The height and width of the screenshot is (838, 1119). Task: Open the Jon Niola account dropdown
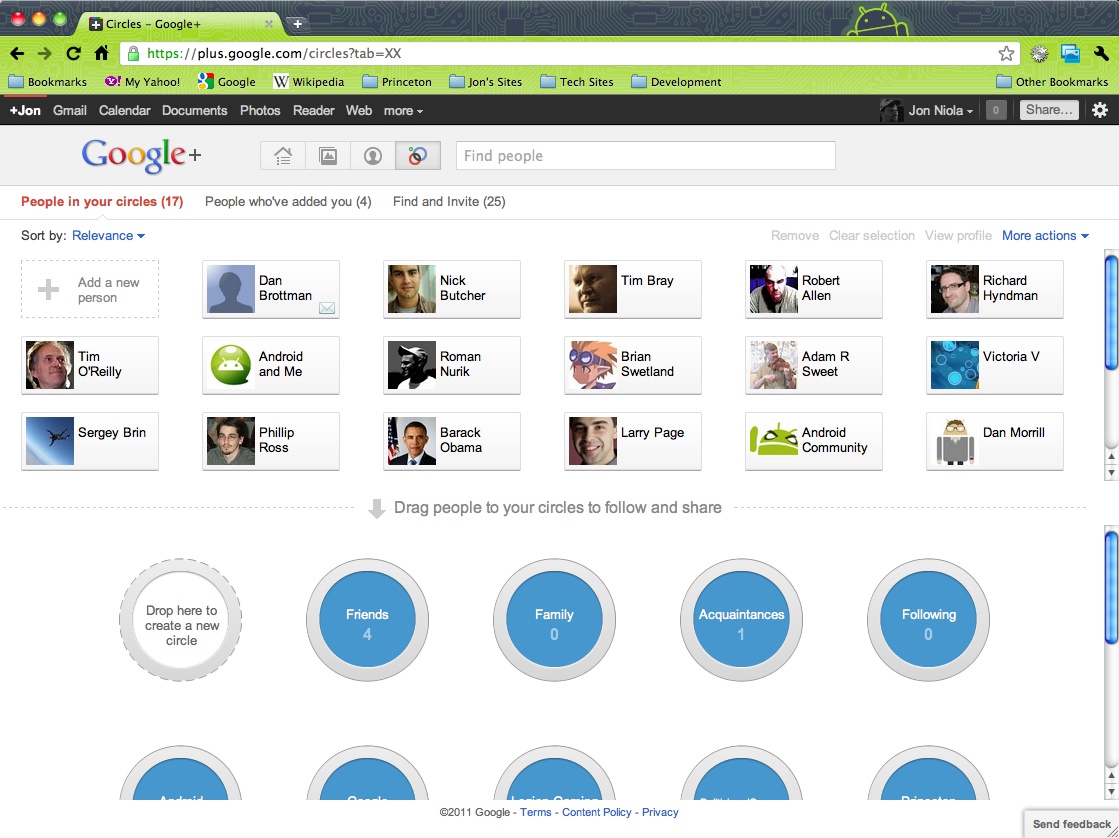tap(941, 111)
